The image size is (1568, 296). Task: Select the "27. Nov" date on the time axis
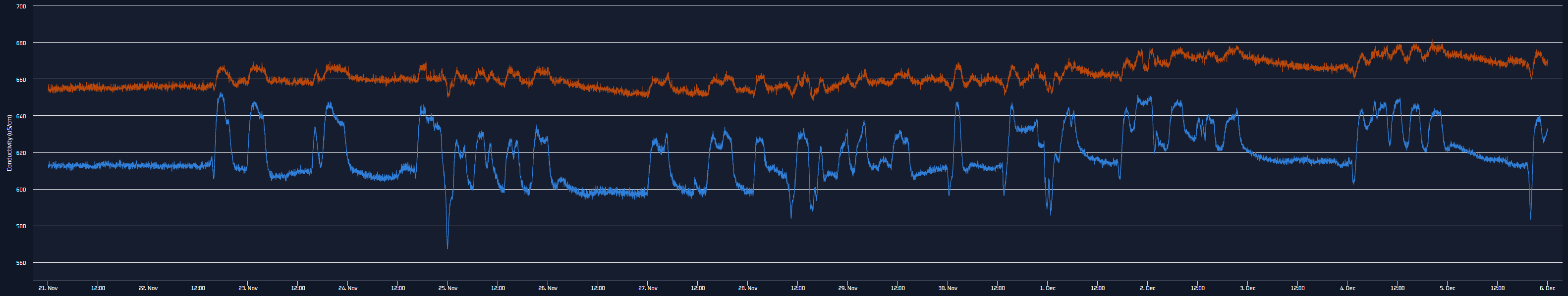(648, 288)
